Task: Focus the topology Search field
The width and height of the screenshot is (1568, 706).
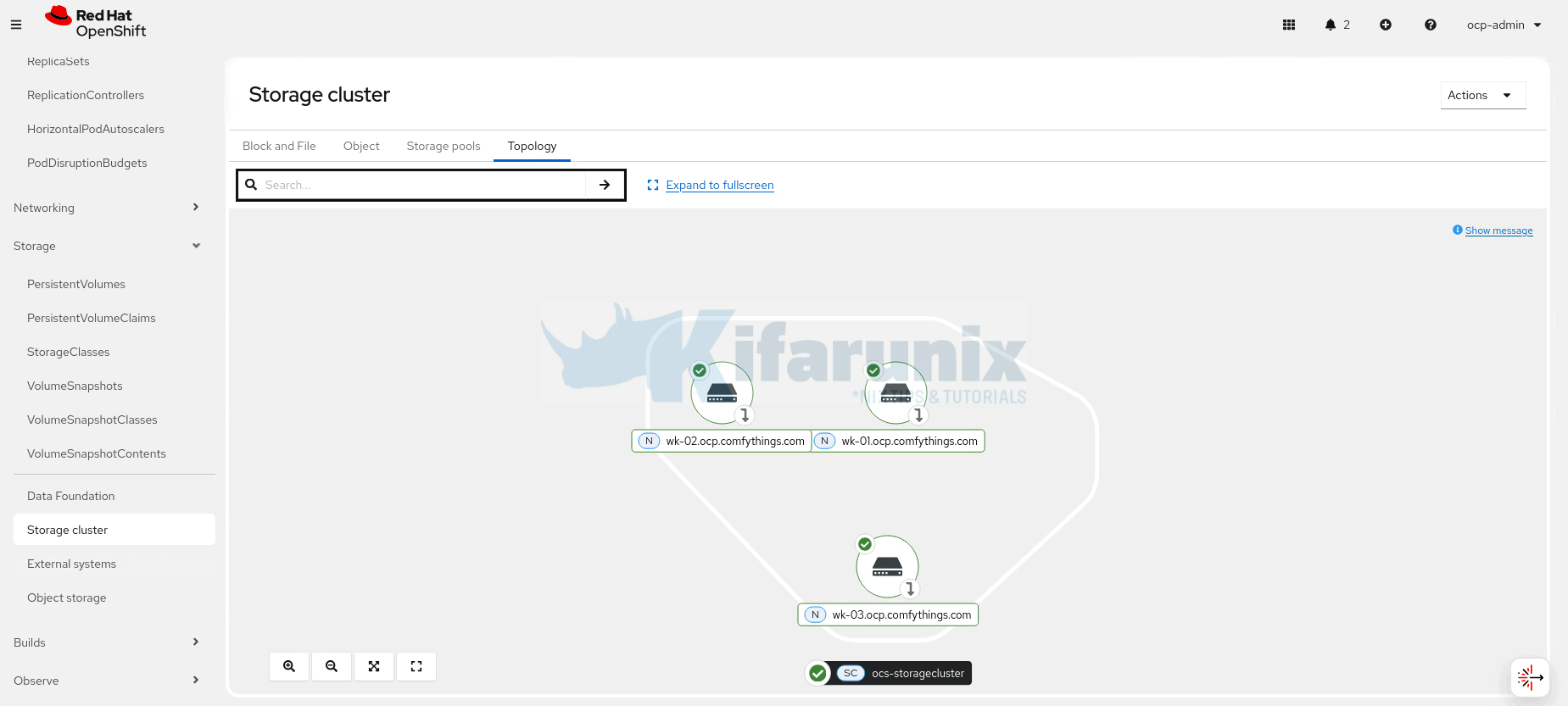Action: [x=424, y=185]
